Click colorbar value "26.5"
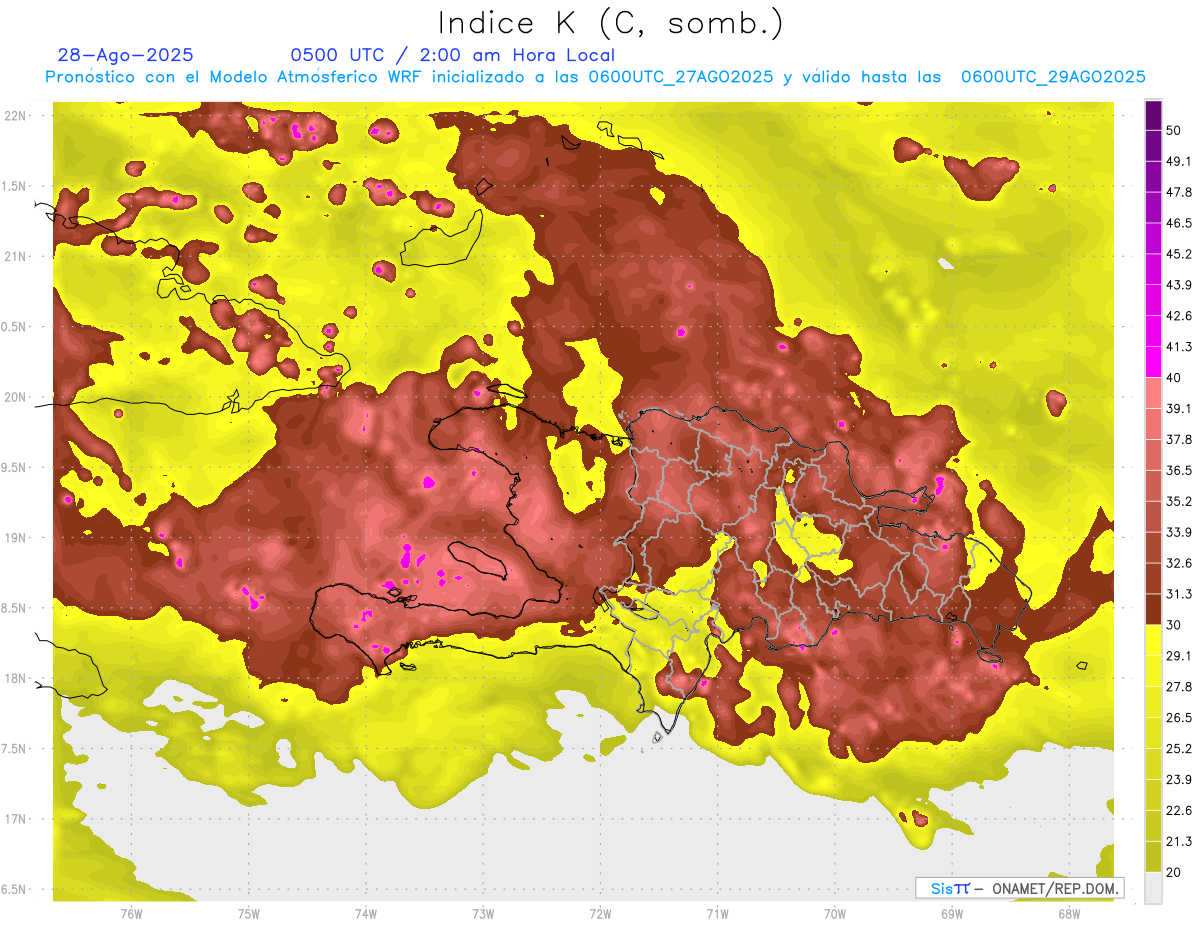The height and width of the screenshot is (927, 1200). (1179, 718)
